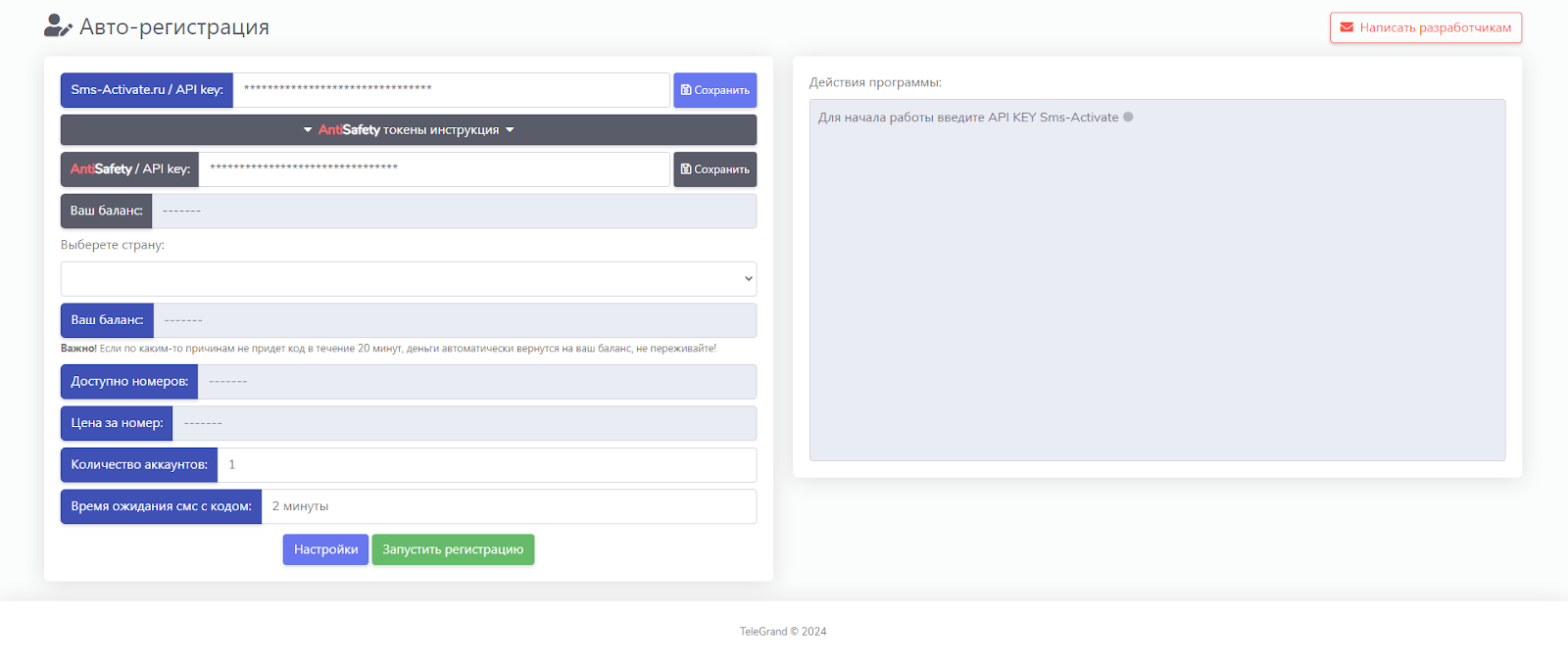Click Запустить регистрацию button
The height and width of the screenshot is (663, 1568).
click(x=453, y=549)
